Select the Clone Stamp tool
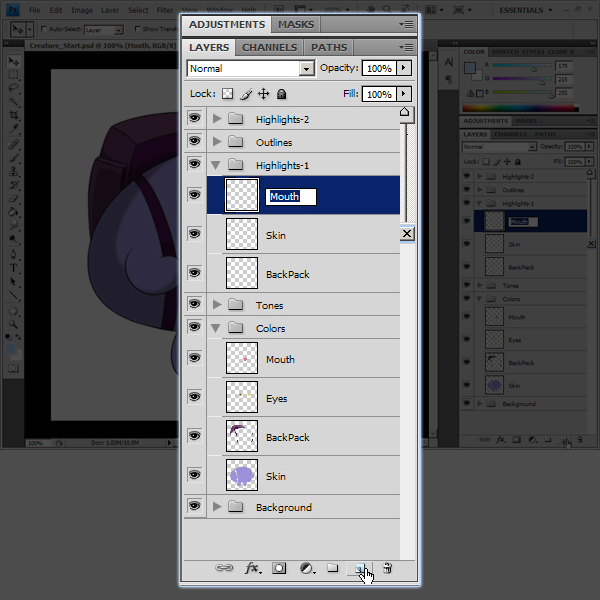This screenshot has width=600, height=600. [x=13, y=171]
